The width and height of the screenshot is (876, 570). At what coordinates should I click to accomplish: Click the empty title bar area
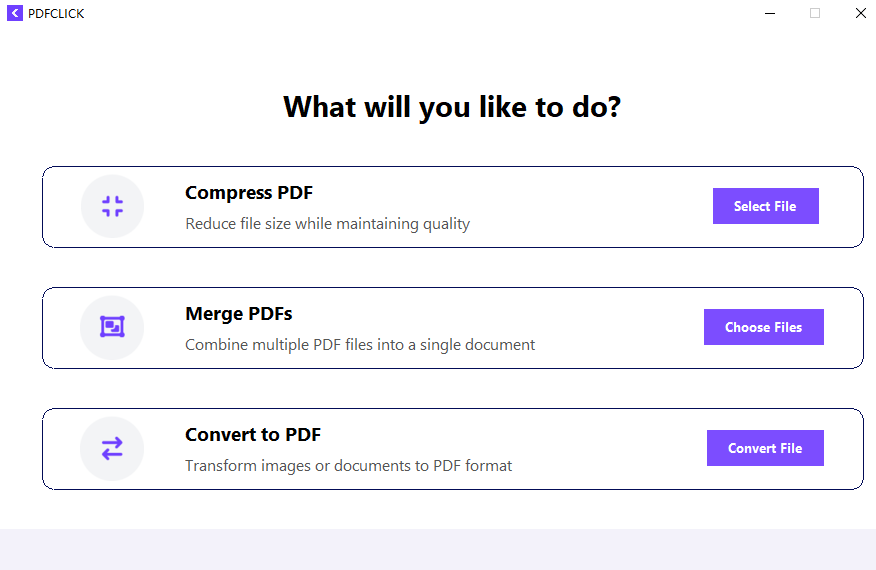pyautogui.click(x=400, y=14)
